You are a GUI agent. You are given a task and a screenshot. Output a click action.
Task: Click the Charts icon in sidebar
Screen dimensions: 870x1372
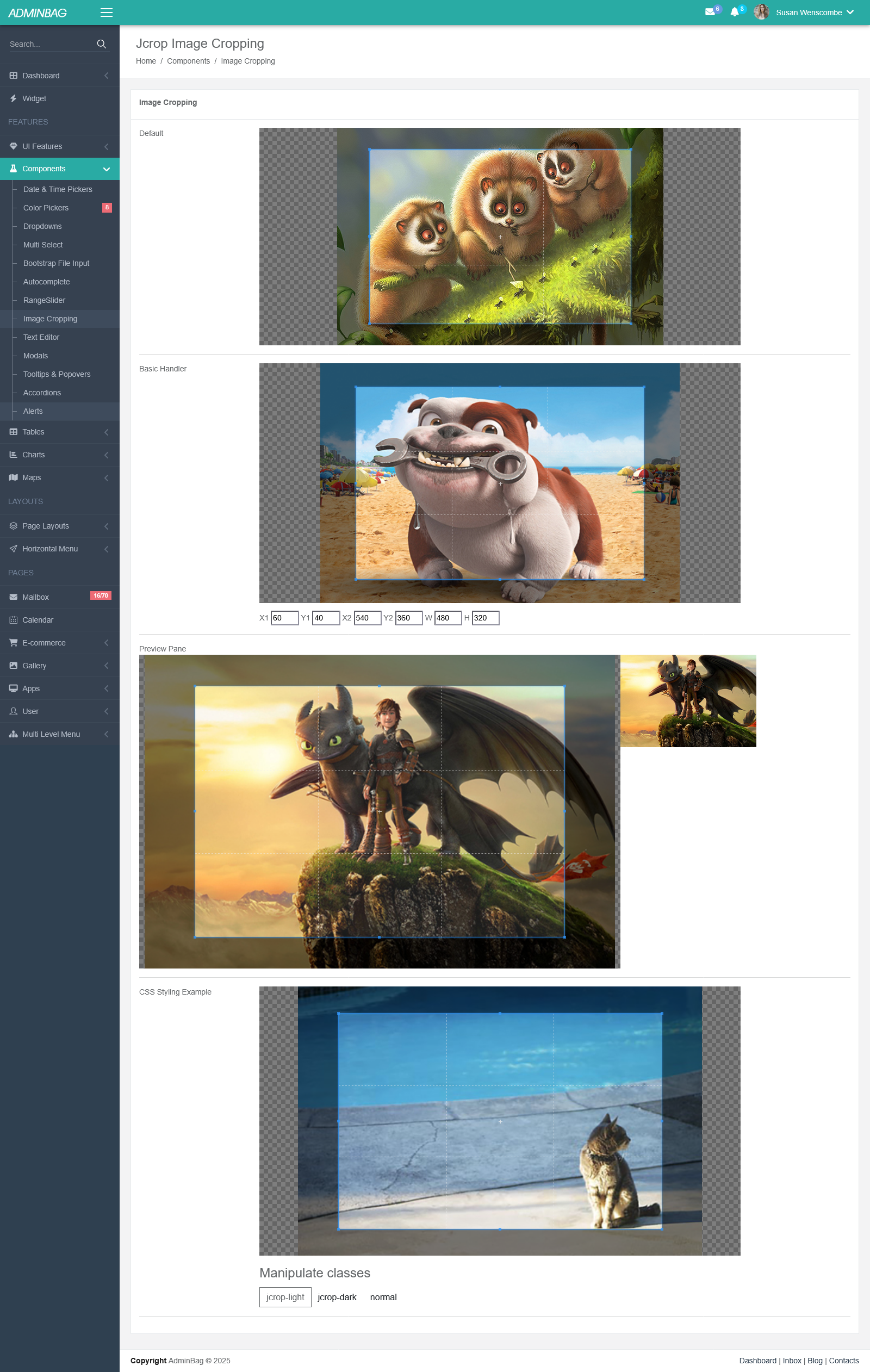tap(13, 455)
